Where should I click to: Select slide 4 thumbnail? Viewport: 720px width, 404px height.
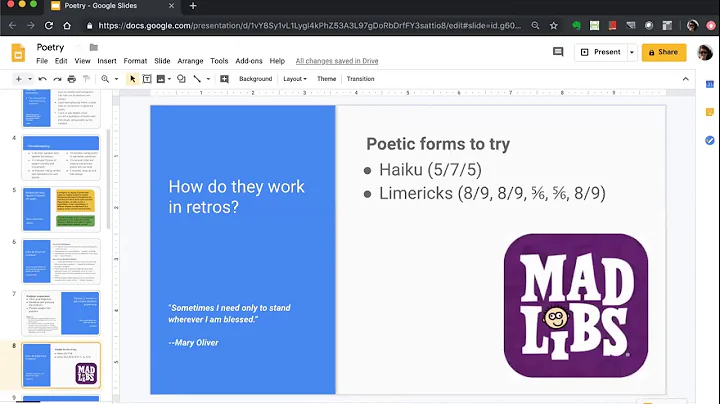click(x=61, y=157)
